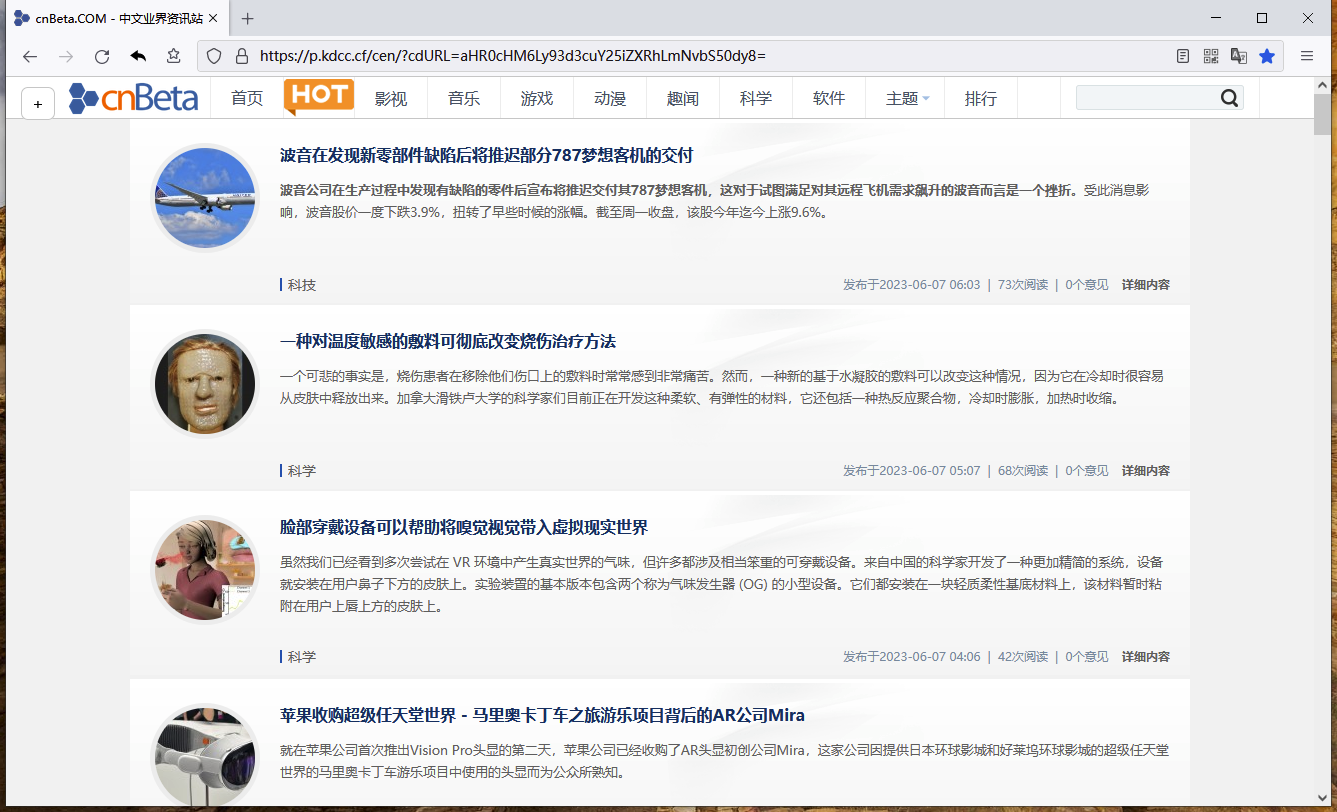Open the Boeing 787 delivery delay headline

[x=486, y=155]
